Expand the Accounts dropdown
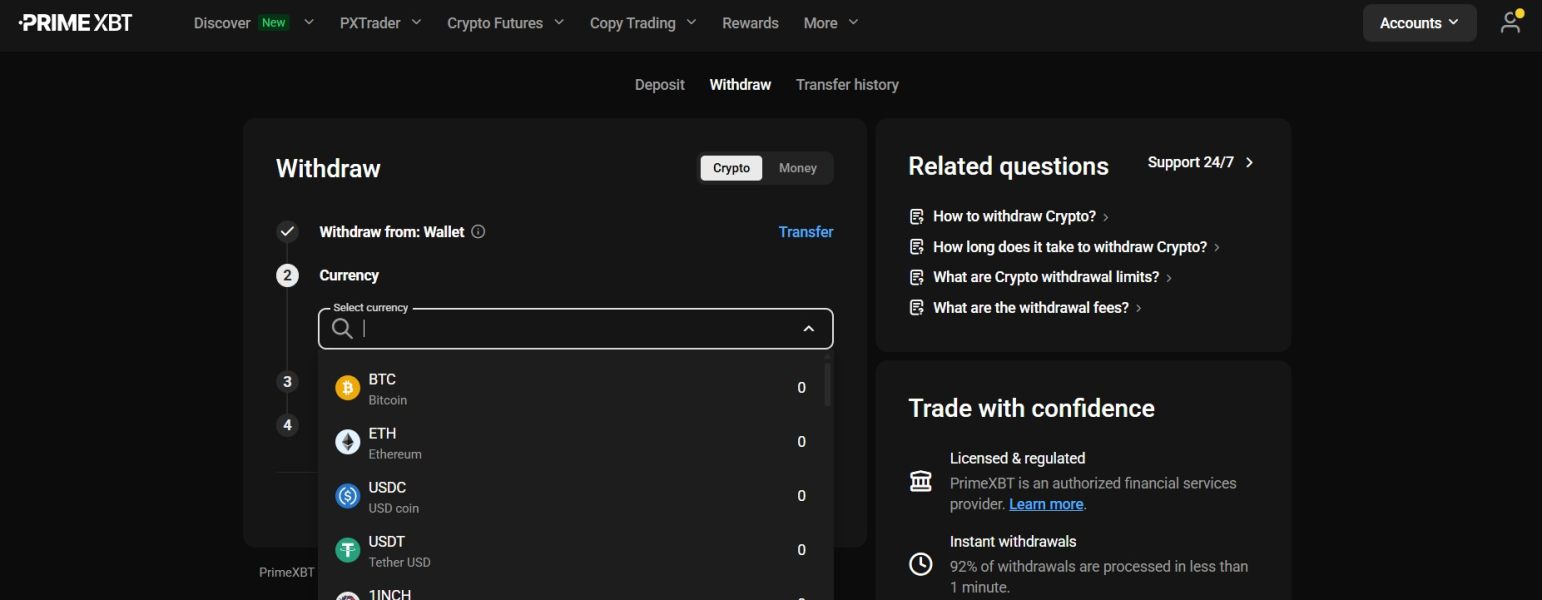This screenshot has width=1542, height=600. click(x=1419, y=23)
